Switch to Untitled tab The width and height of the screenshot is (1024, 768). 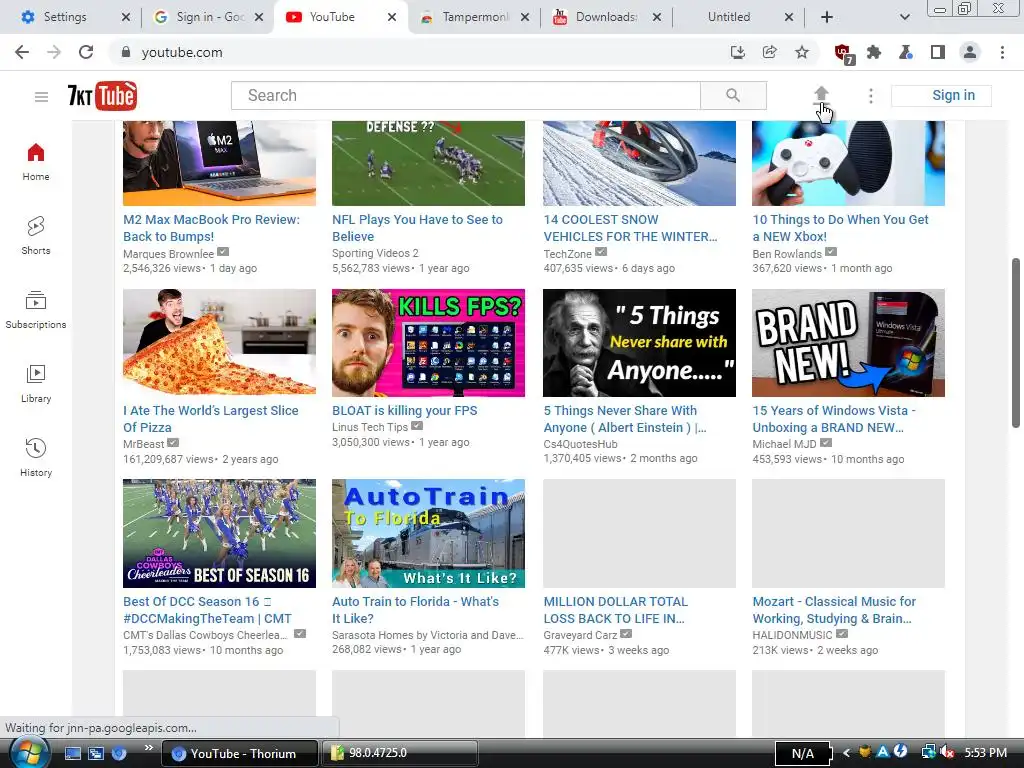coord(729,17)
